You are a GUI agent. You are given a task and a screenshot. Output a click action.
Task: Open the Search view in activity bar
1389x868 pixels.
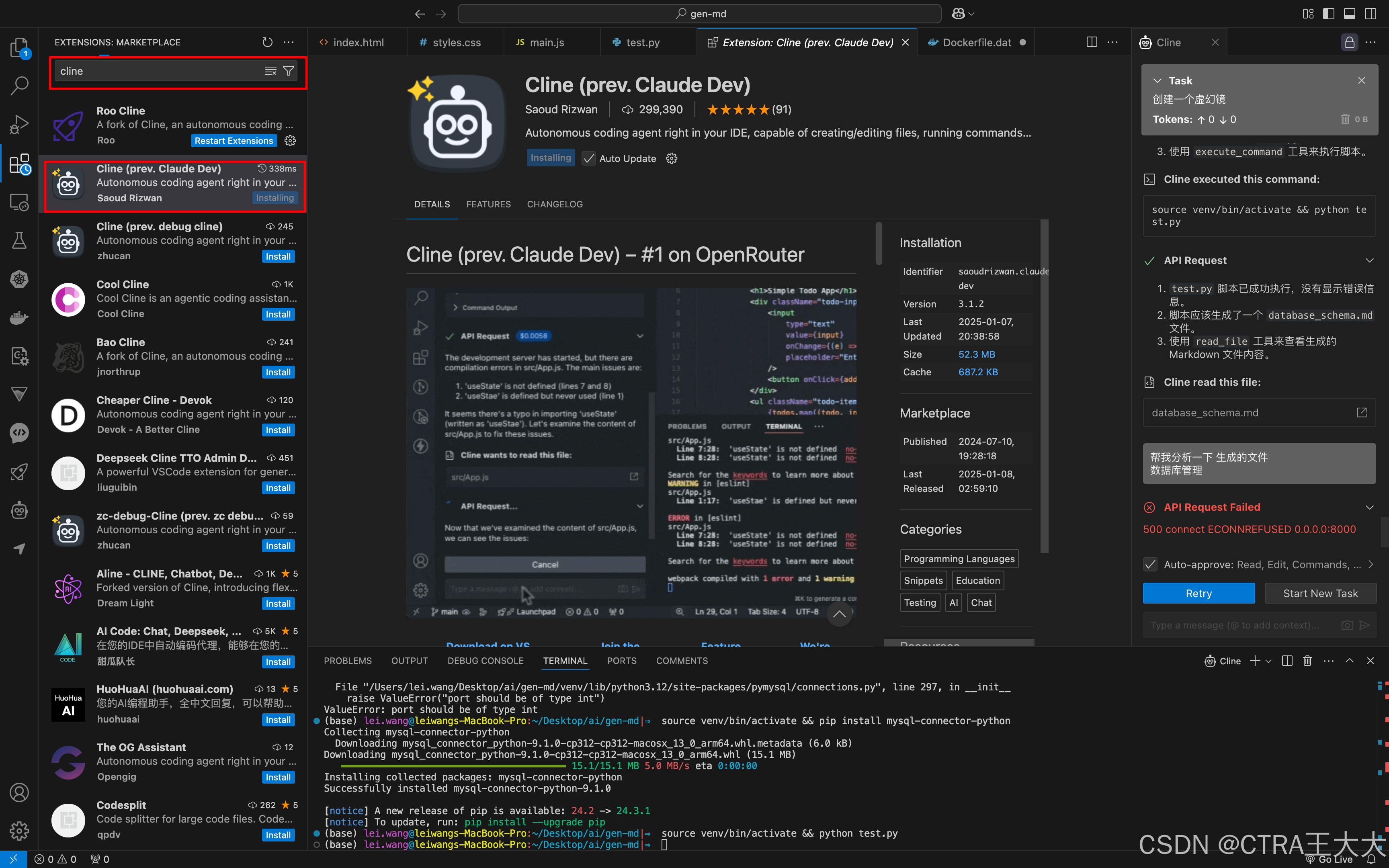pyautogui.click(x=20, y=86)
